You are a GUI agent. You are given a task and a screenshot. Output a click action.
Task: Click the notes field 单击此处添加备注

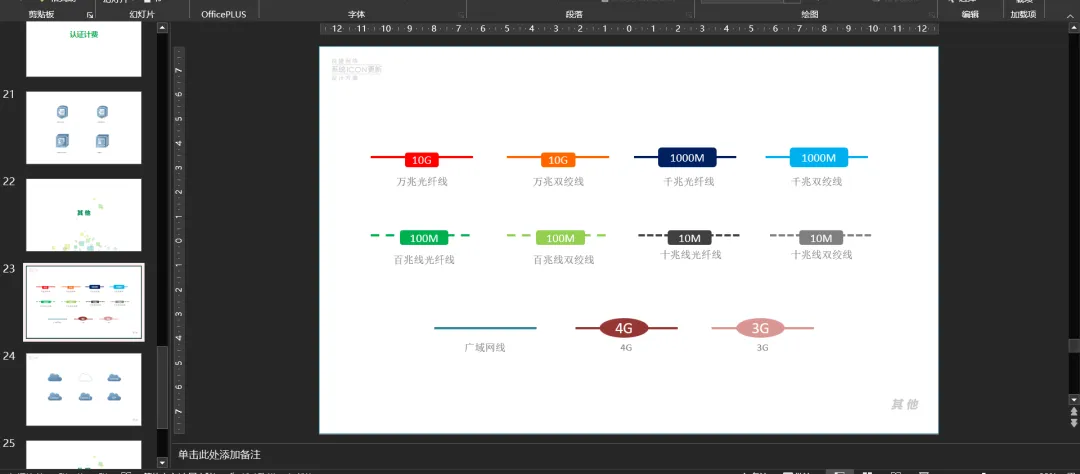coord(220,455)
